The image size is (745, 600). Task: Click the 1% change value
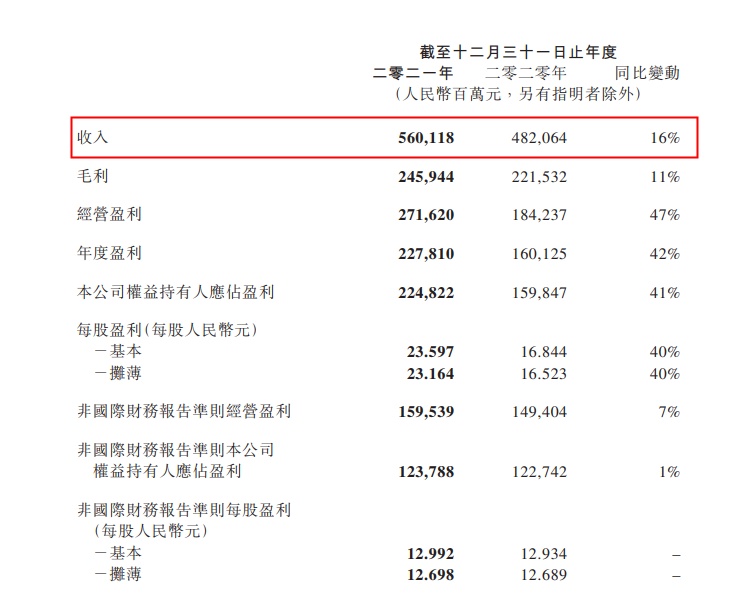669,472
